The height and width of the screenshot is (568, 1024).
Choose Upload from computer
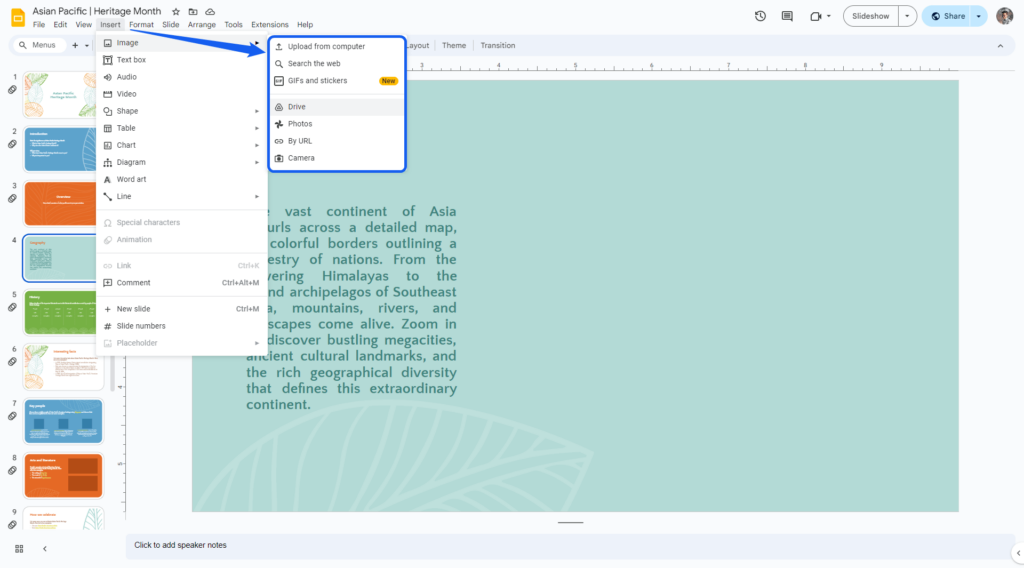pos(326,46)
